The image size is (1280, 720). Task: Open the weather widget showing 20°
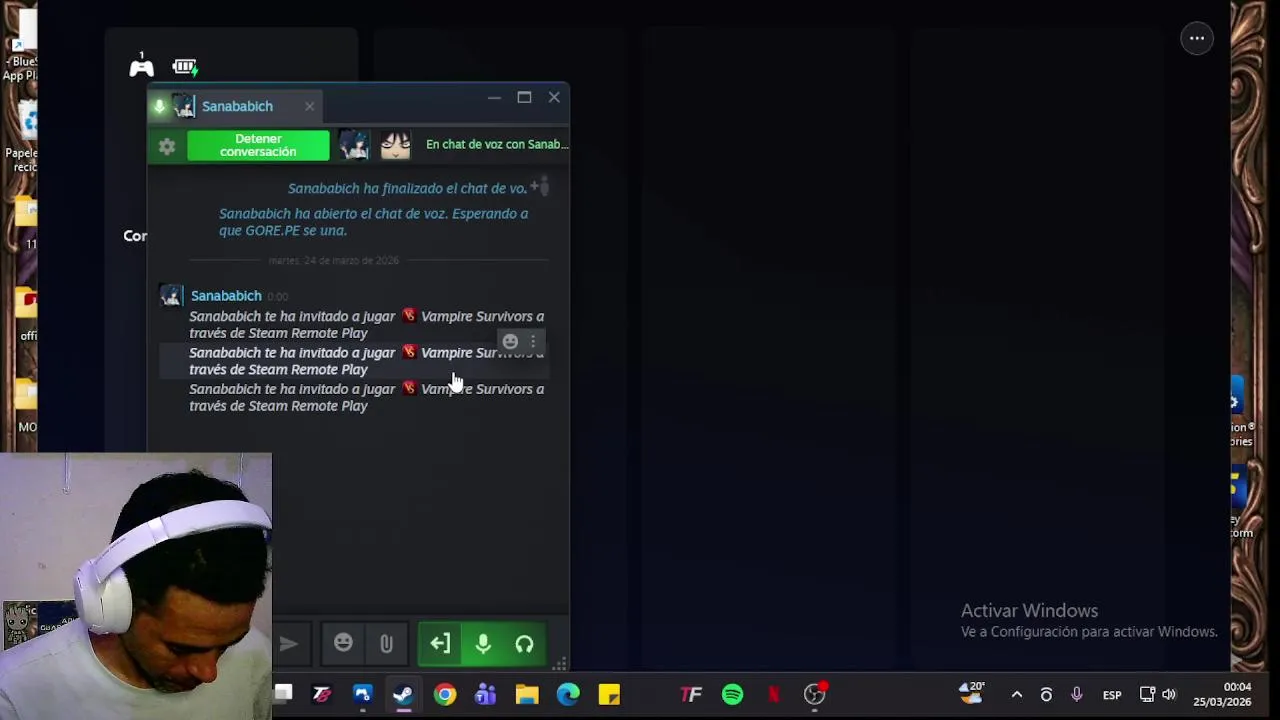click(x=972, y=693)
